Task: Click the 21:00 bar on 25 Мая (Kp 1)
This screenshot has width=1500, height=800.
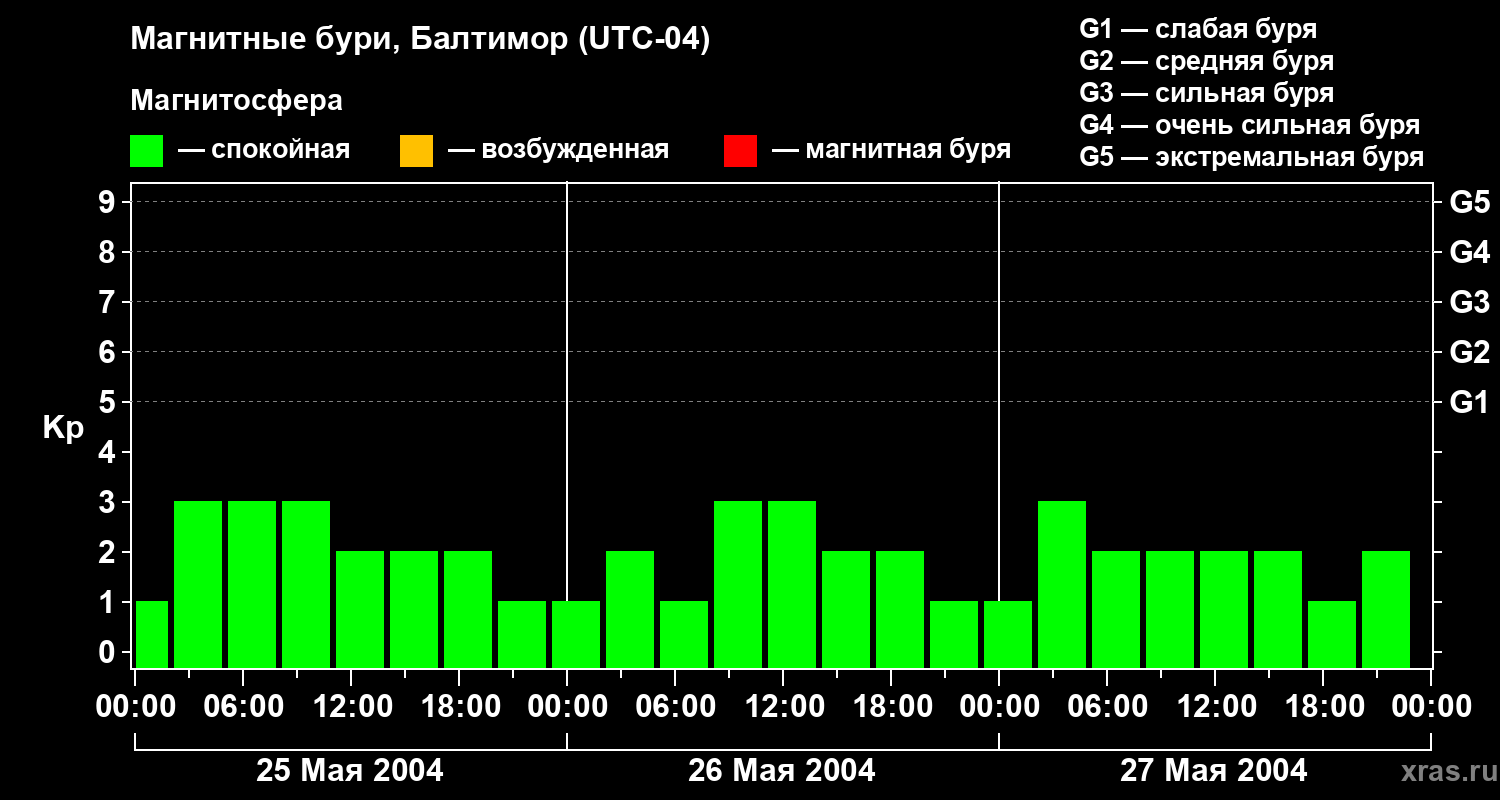Action: 522,634
